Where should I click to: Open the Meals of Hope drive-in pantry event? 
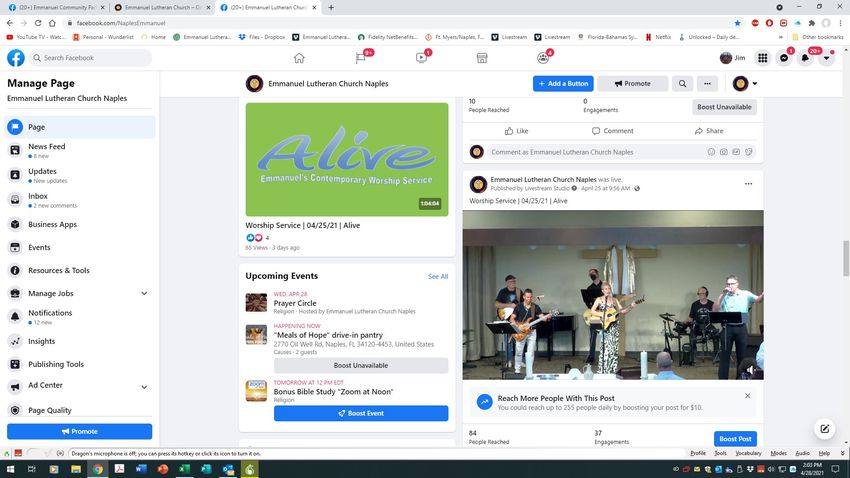click(x=328, y=335)
